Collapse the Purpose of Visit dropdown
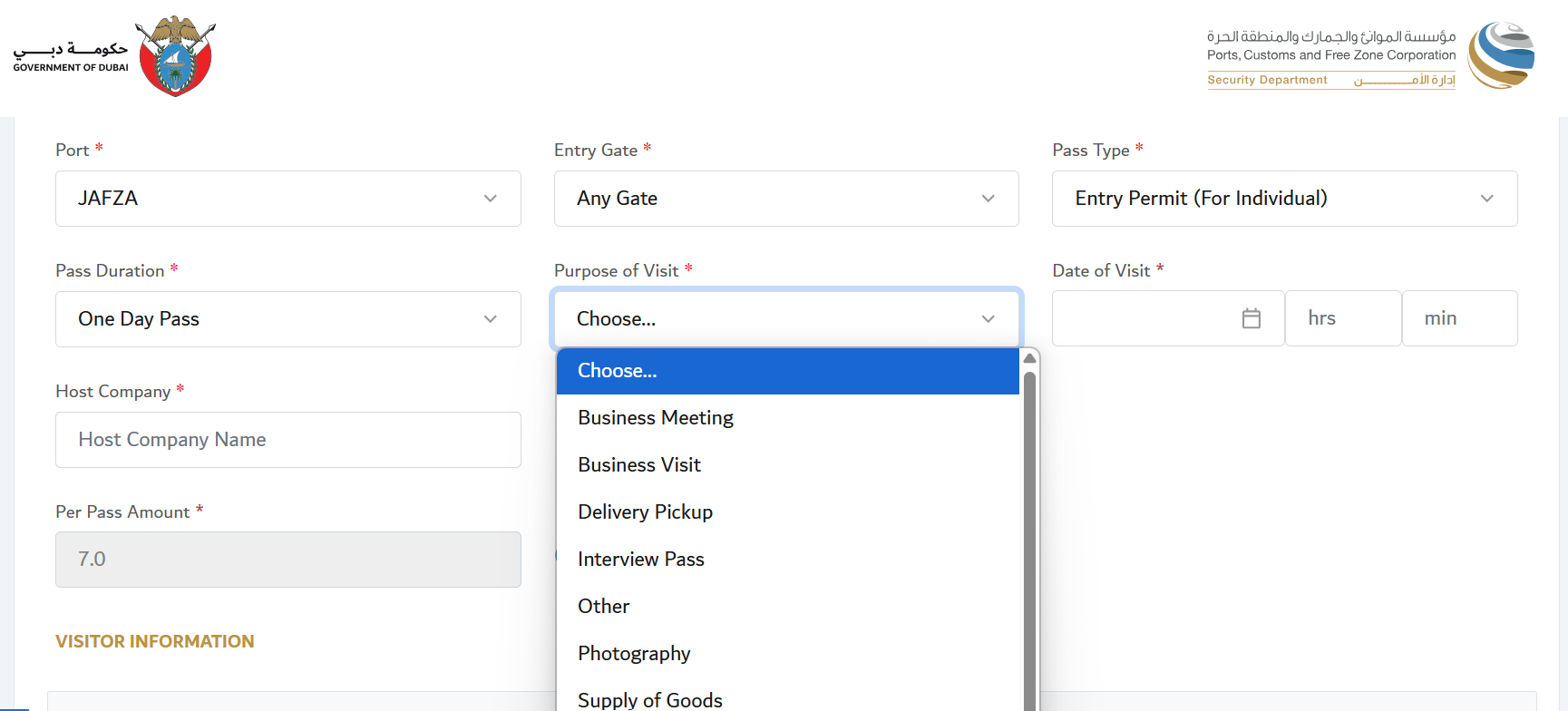Image resolution: width=1568 pixels, height=711 pixels. pyautogui.click(x=785, y=319)
